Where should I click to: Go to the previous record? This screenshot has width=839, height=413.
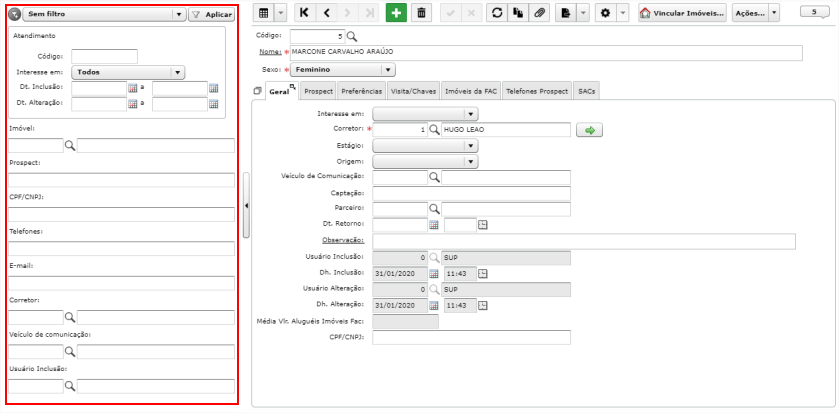point(326,13)
